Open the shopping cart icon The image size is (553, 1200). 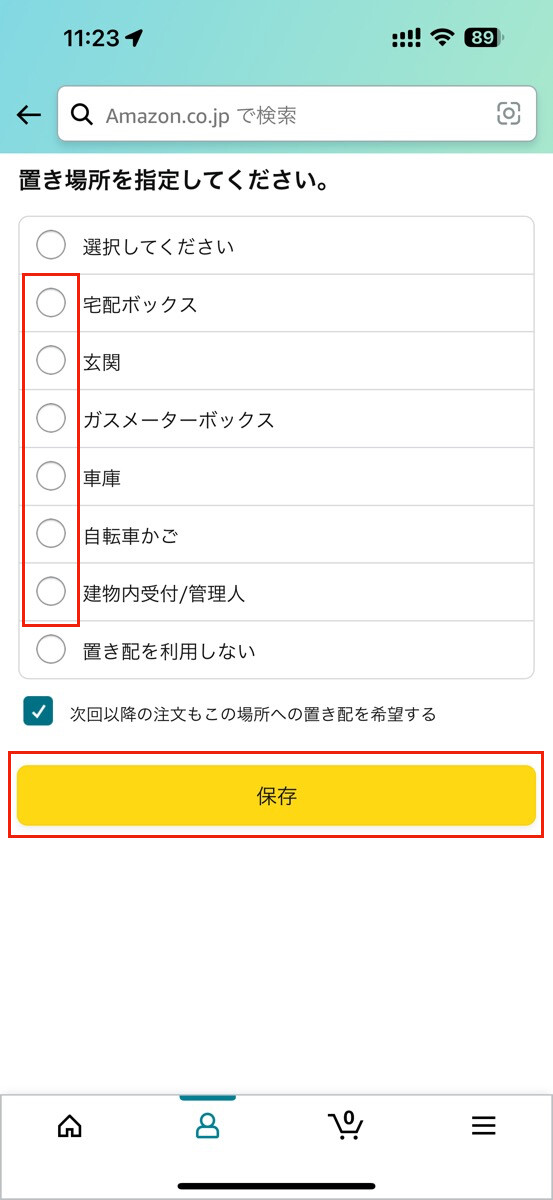345,1125
